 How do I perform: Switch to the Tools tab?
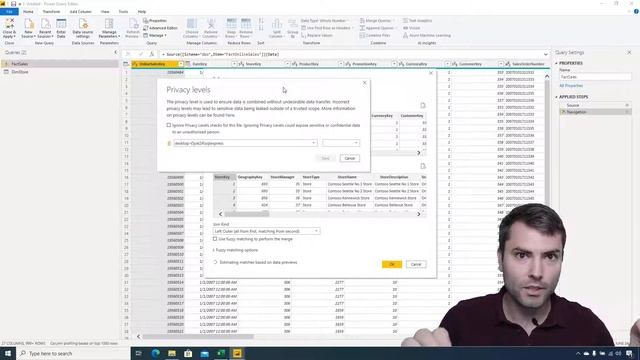click(x=123, y=11)
